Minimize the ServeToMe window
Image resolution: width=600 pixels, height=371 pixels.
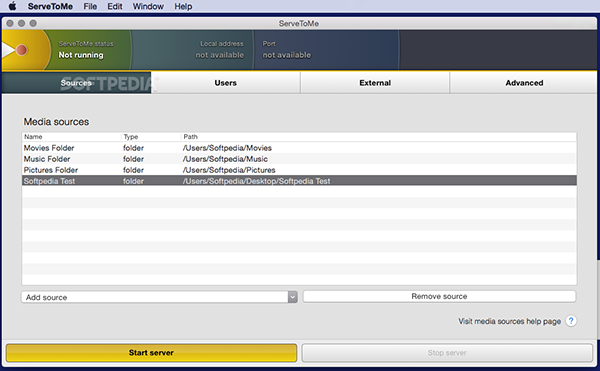tap(21, 23)
